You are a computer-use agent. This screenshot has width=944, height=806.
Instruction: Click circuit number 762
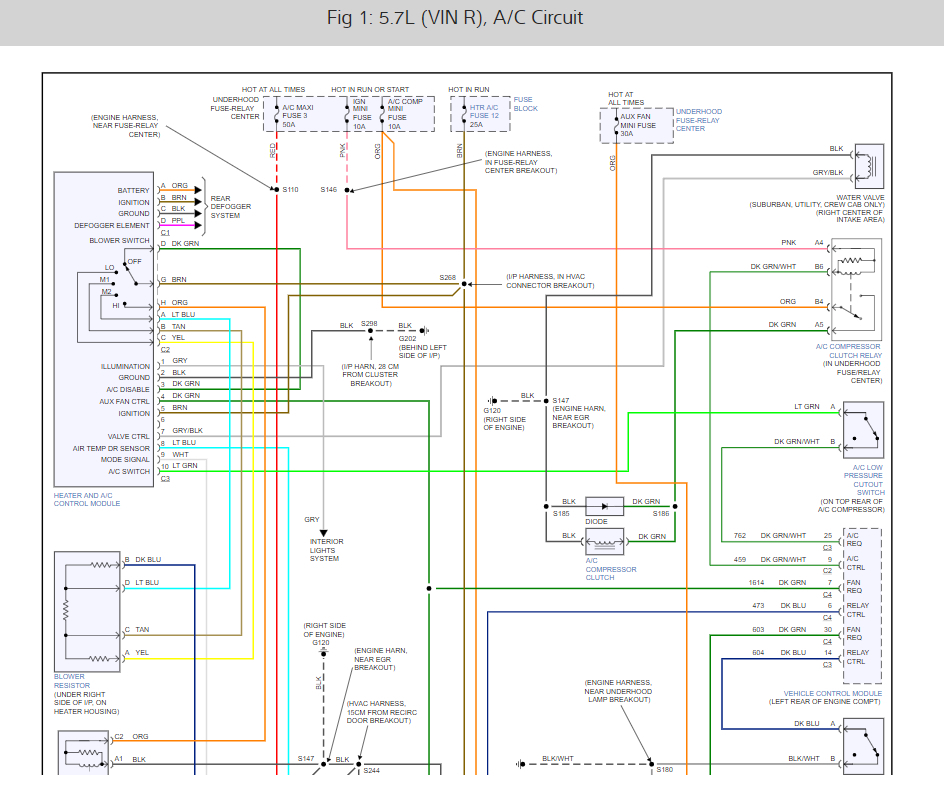click(740, 536)
